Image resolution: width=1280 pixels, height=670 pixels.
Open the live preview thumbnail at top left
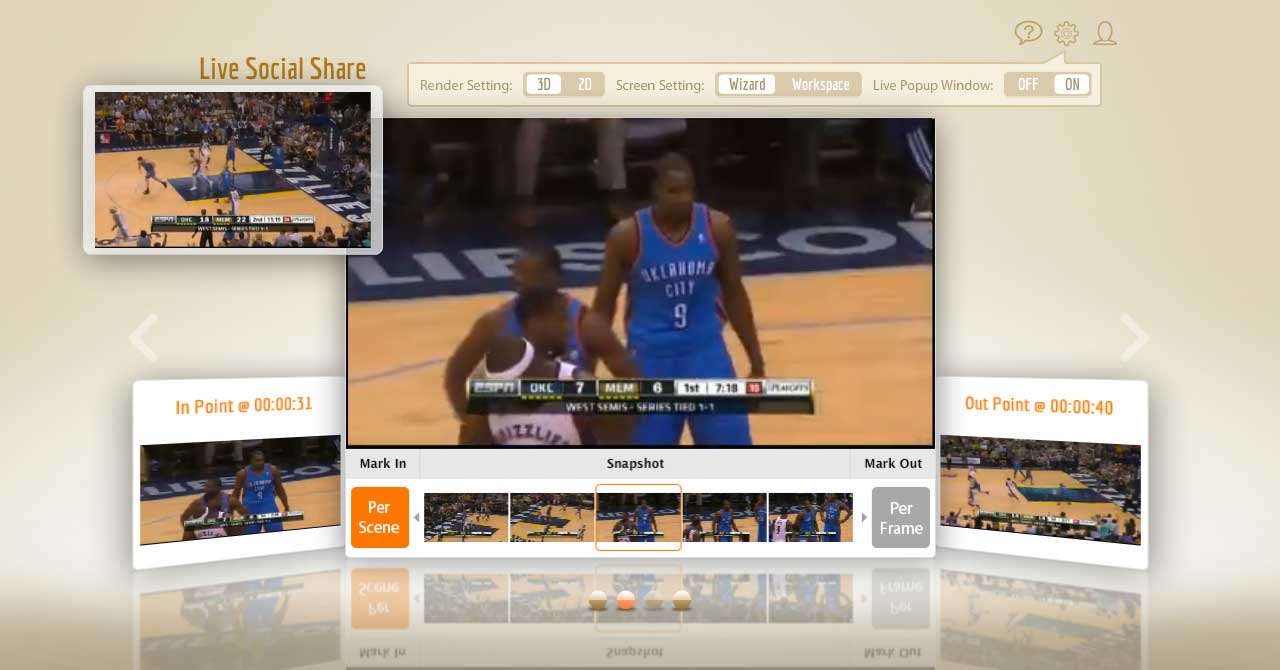232,170
